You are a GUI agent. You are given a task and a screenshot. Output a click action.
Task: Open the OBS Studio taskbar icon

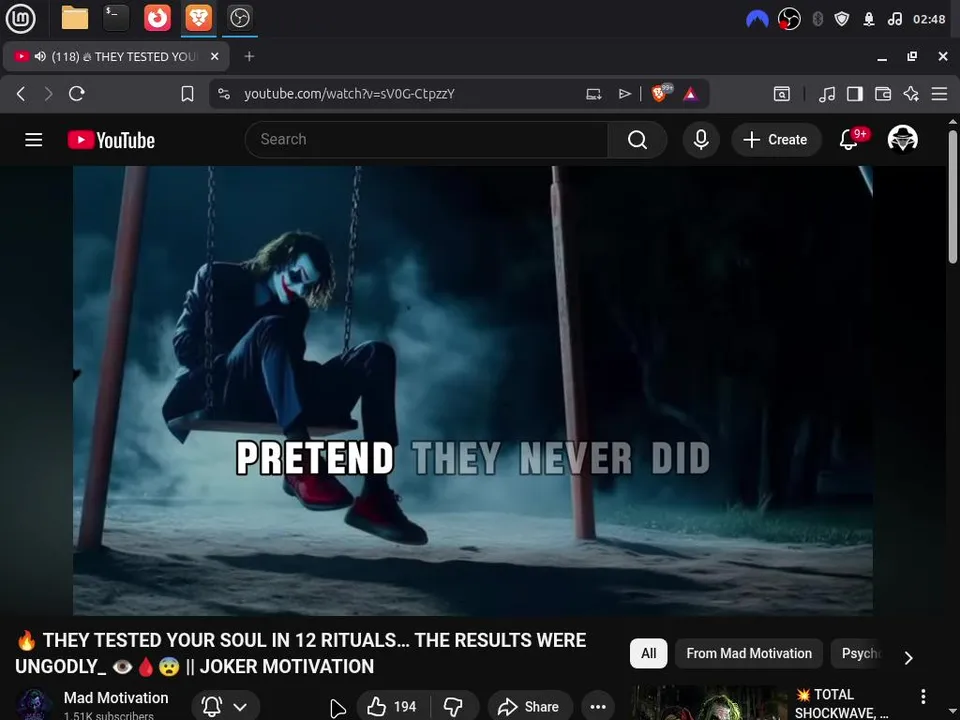click(239, 18)
